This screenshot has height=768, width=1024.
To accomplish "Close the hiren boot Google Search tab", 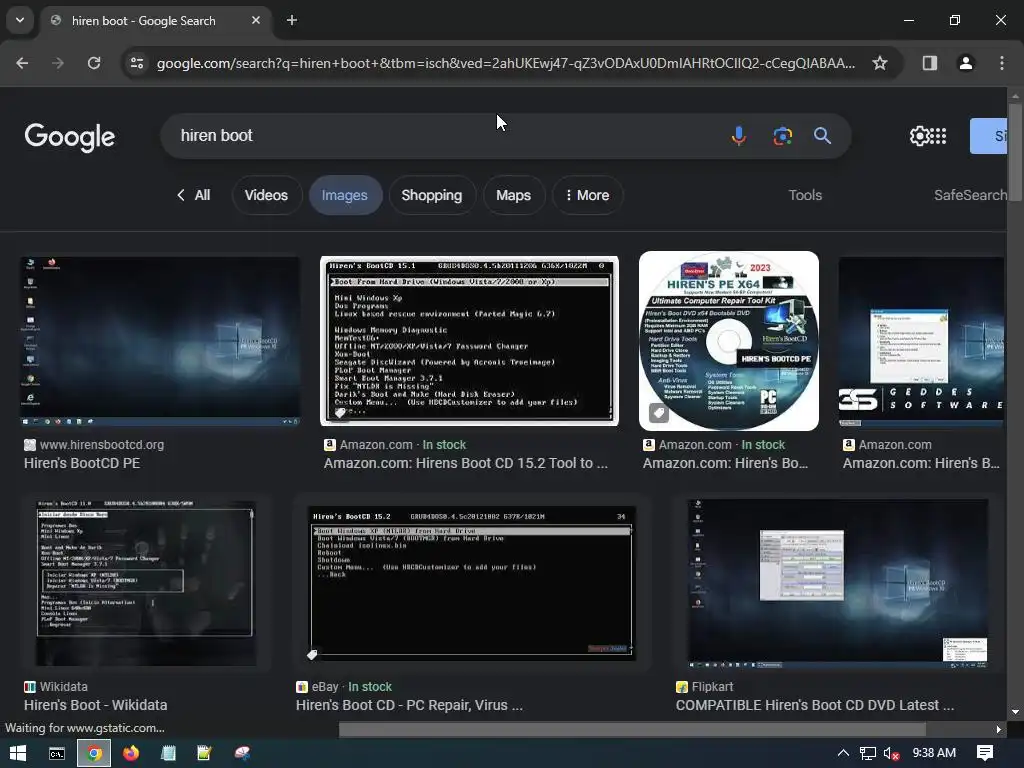I will 256,20.
